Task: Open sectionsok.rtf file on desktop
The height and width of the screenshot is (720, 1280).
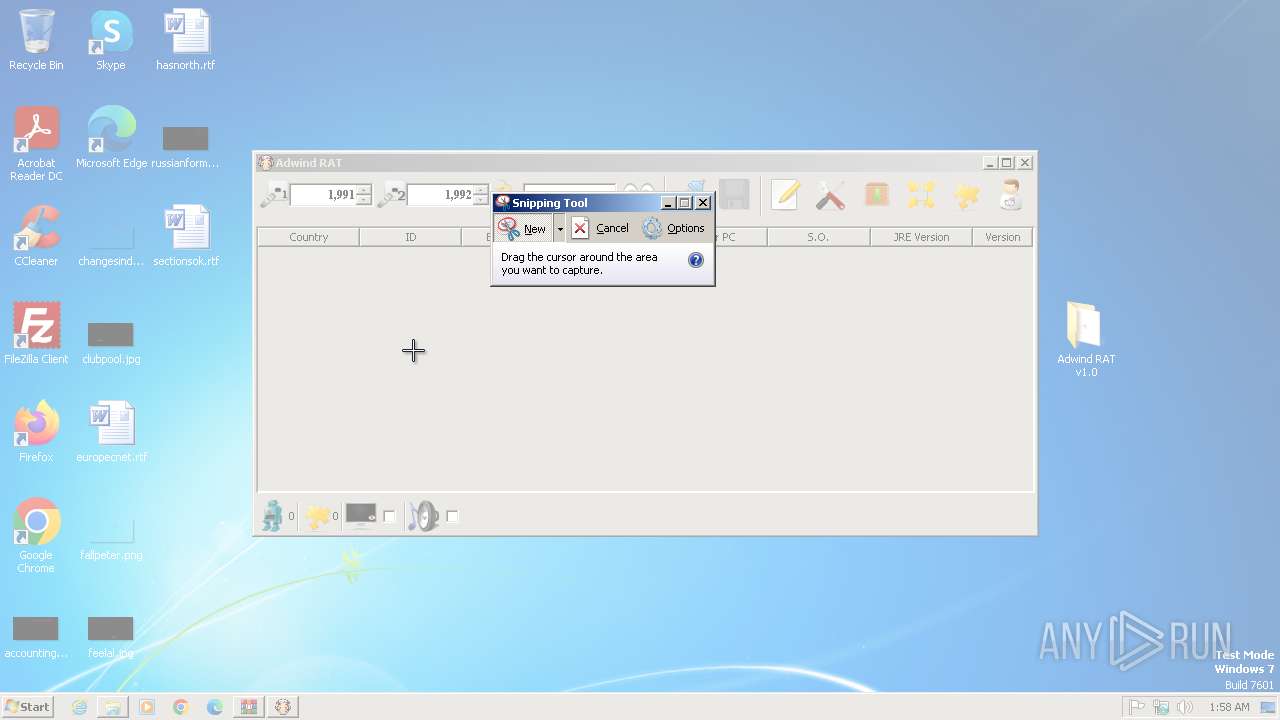Action: (x=186, y=236)
